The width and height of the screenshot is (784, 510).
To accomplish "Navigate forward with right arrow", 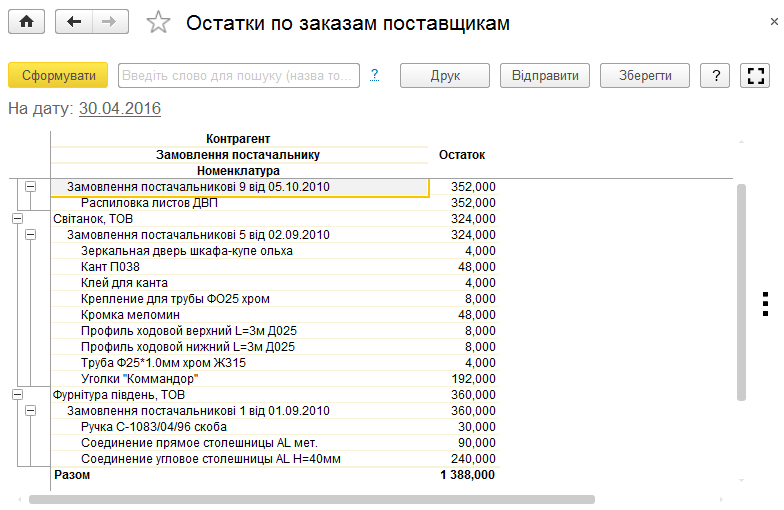I will pyautogui.click(x=110, y=22).
